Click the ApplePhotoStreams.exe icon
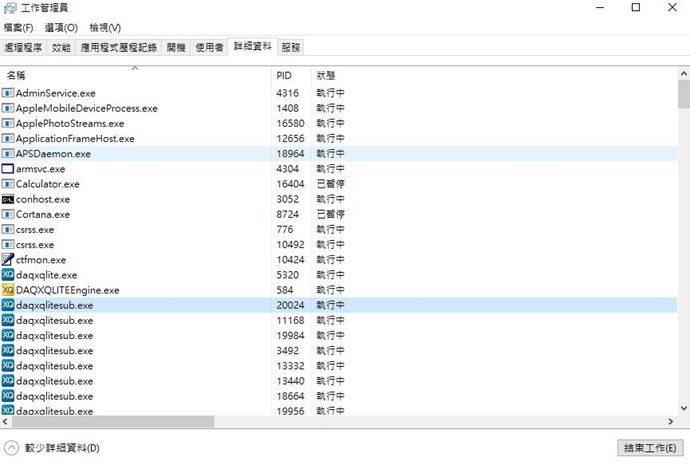 (x=8, y=124)
